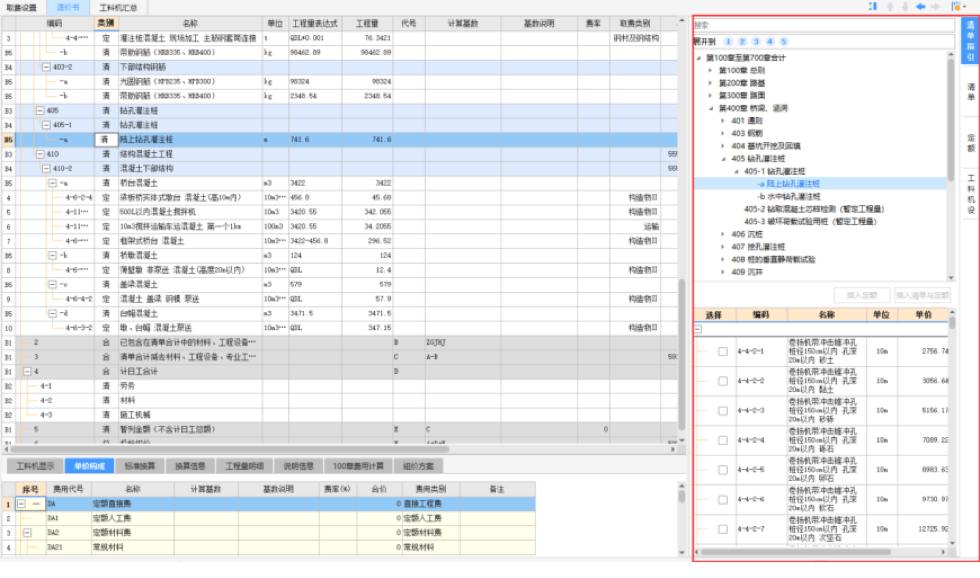The height and width of the screenshot is (578, 980).
Task: Tick checkbox for quota 4-4-2-4
Action: click(723, 440)
